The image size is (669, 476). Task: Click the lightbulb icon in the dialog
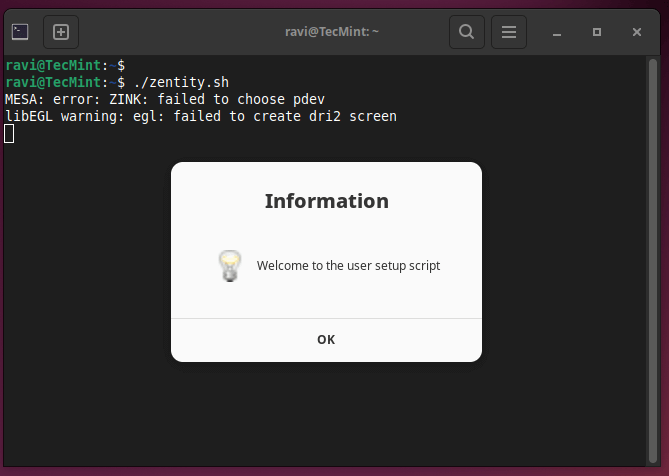(x=230, y=266)
